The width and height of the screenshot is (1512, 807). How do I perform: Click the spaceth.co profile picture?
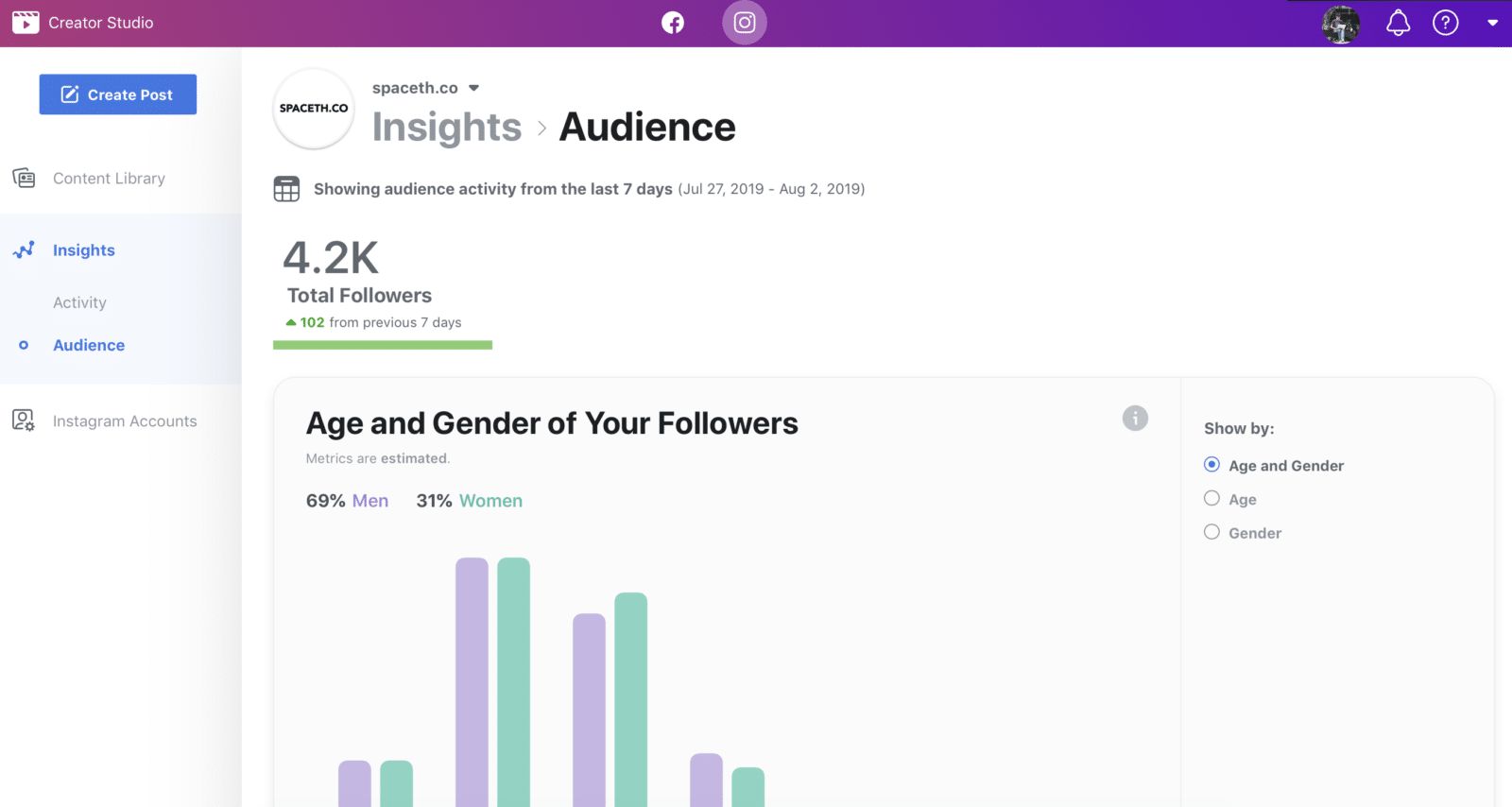[314, 109]
